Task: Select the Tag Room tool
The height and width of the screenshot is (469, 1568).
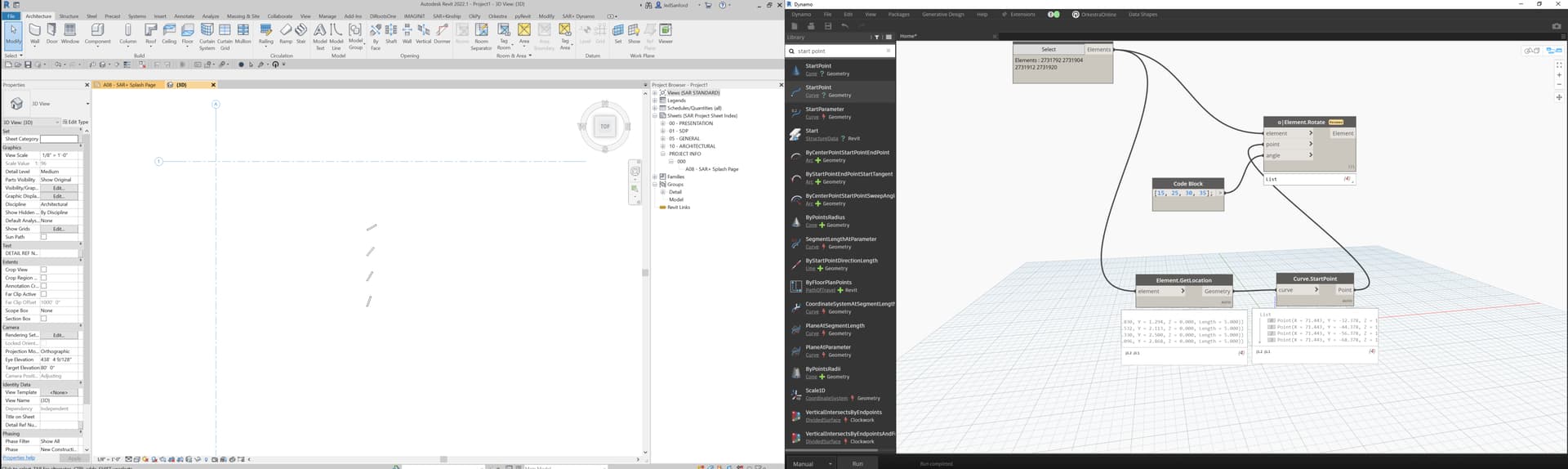Action: pyautogui.click(x=504, y=36)
